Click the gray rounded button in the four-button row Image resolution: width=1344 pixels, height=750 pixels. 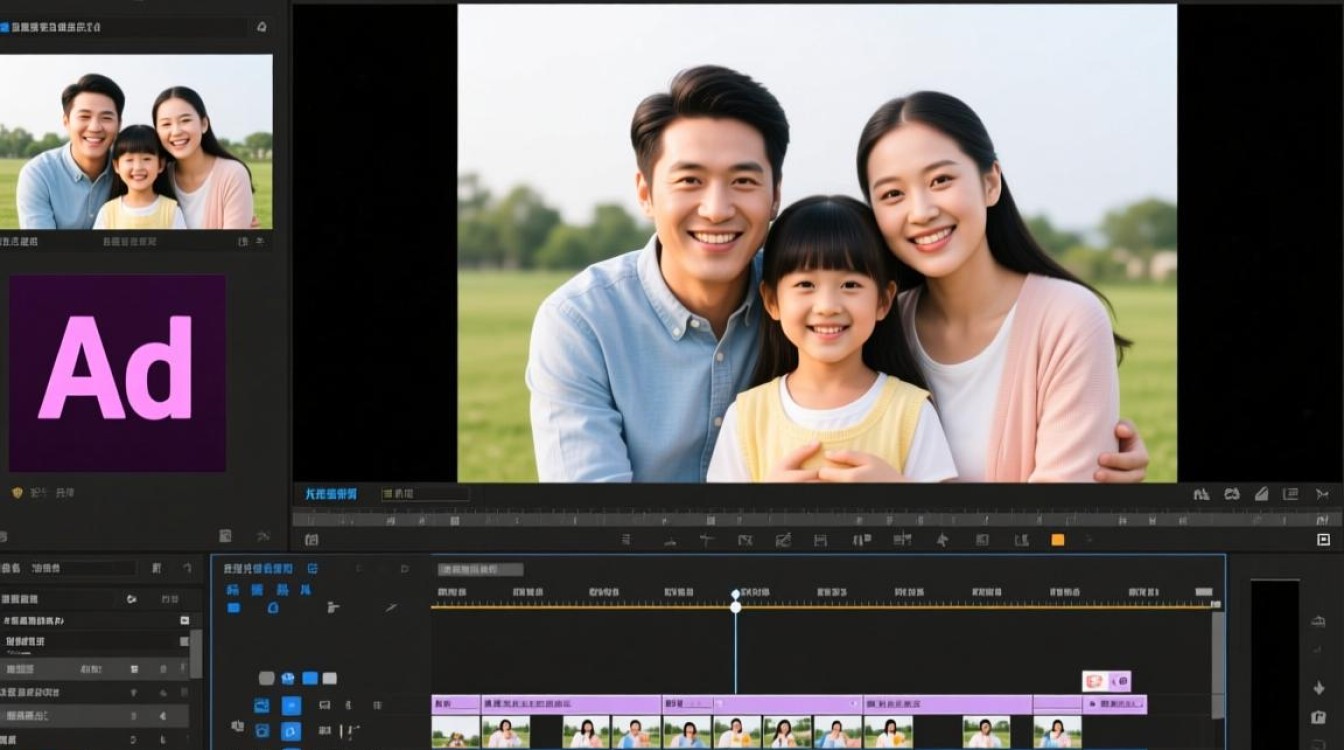click(x=266, y=678)
